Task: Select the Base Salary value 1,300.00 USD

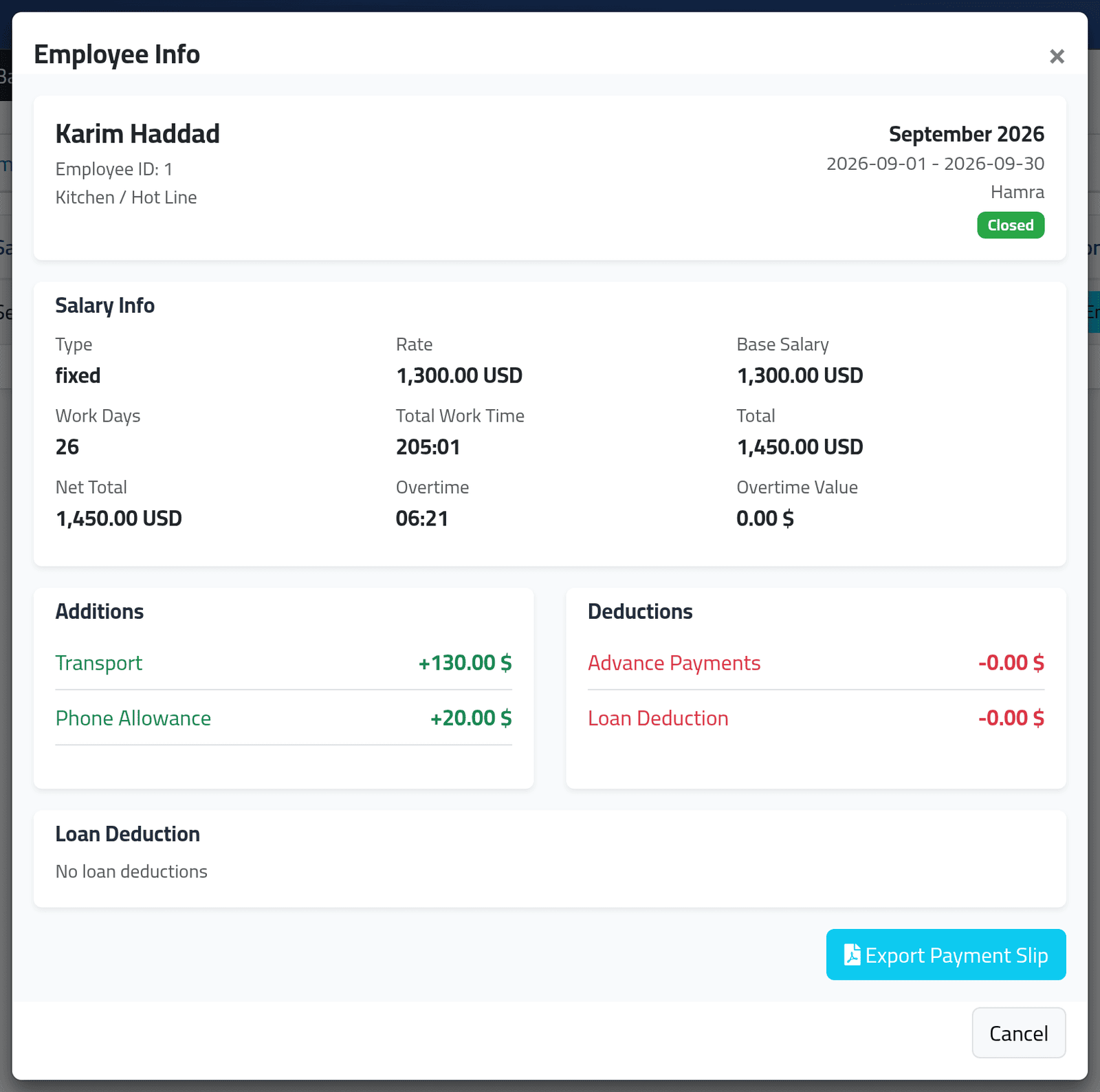Action: (x=800, y=375)
